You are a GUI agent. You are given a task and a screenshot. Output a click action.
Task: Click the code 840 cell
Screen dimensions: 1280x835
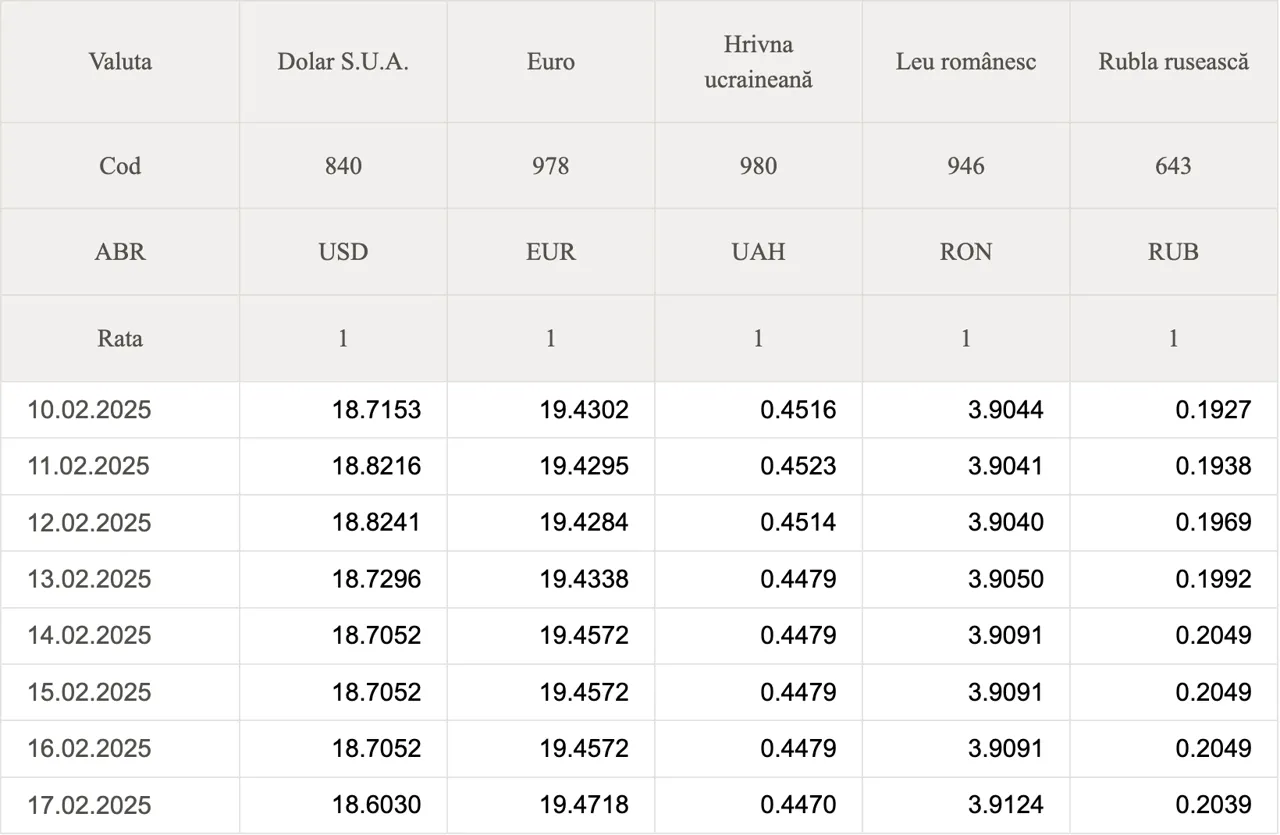click(343, 166)
